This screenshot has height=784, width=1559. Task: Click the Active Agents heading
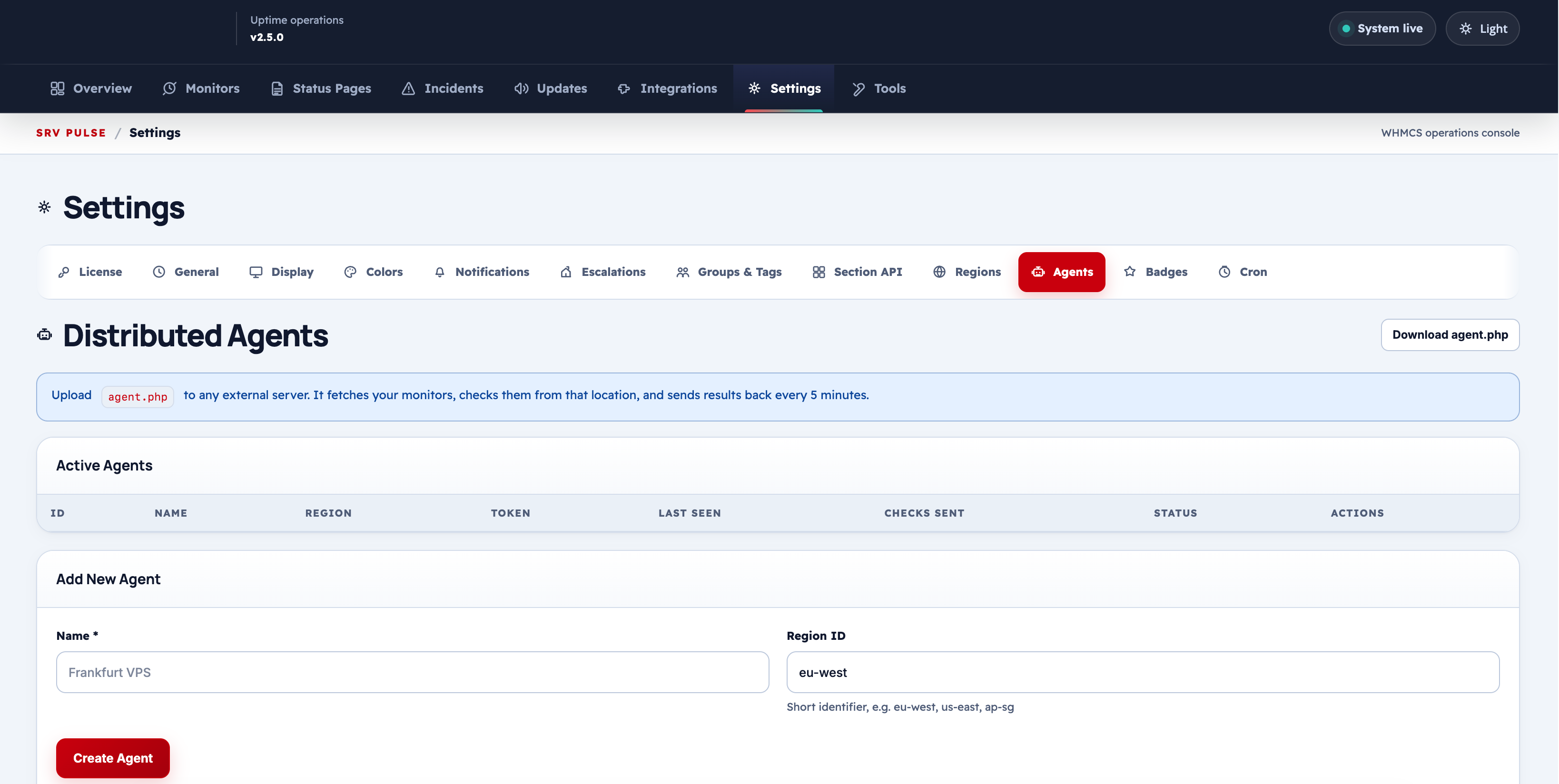(104, 465)
